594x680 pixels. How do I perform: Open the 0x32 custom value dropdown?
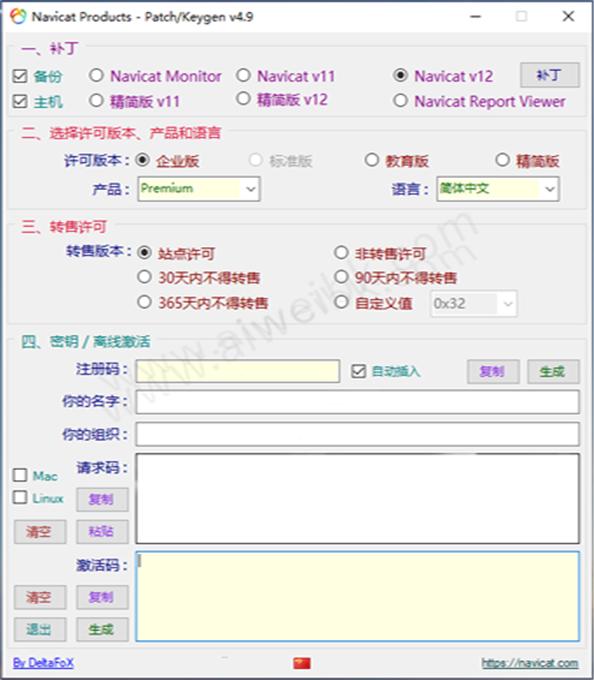473,303
